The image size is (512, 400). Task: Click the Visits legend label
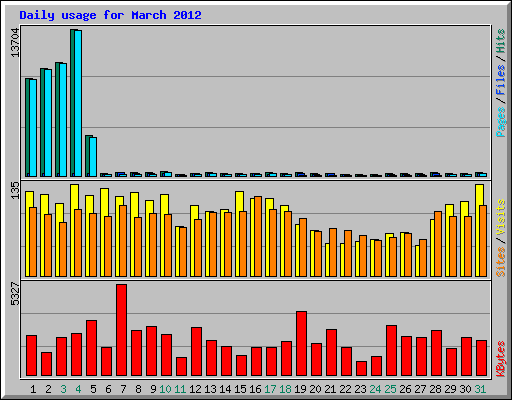click(x=501, y=218)
